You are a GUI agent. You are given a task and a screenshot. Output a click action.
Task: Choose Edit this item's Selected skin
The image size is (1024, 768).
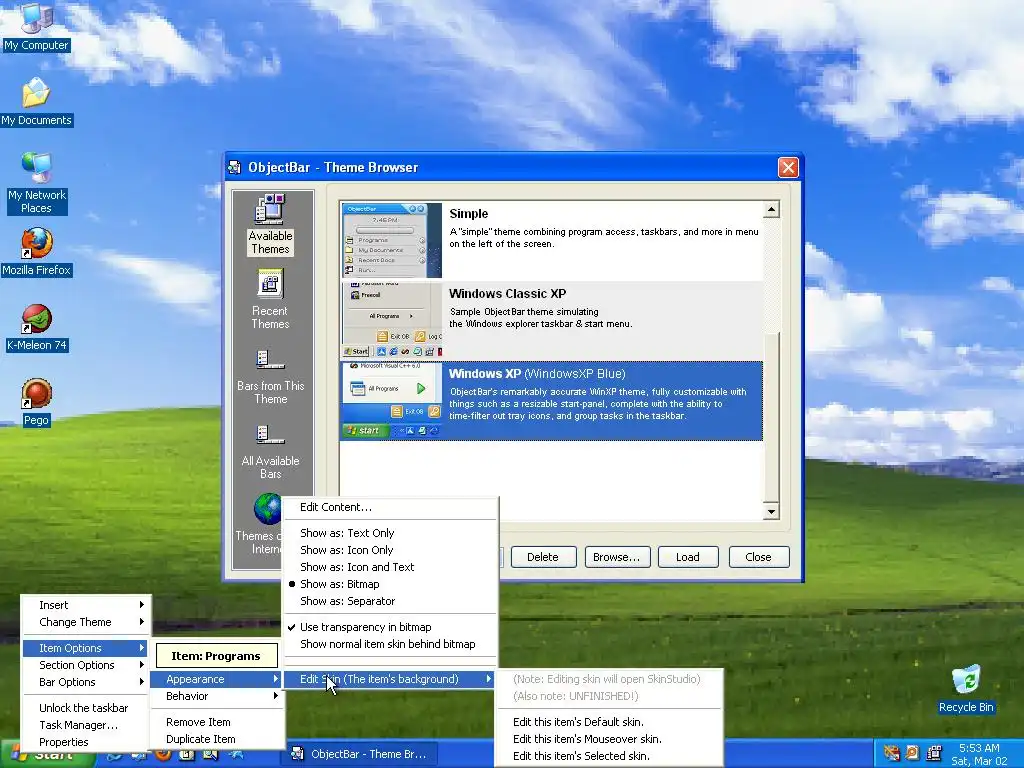(x=609, y=756)
